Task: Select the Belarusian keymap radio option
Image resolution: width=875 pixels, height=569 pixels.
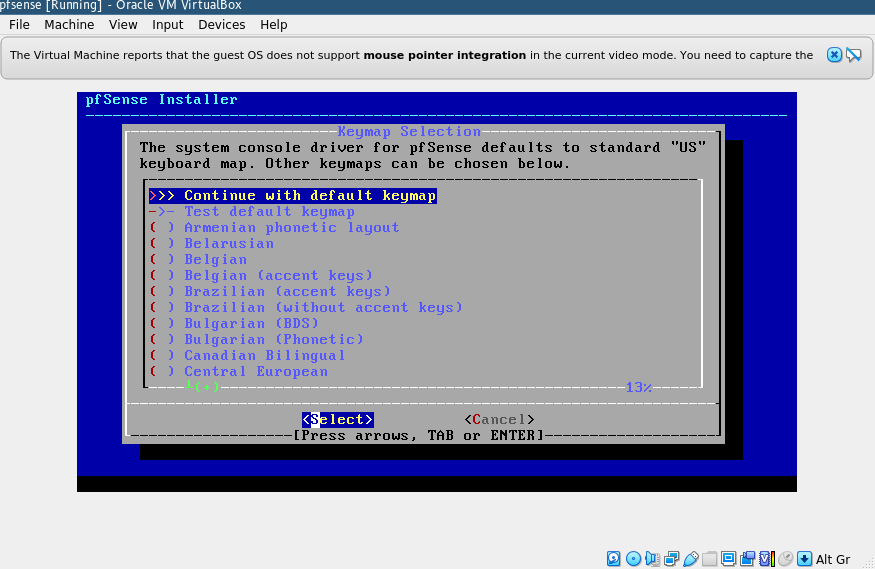Action: (x=211, y=244)
